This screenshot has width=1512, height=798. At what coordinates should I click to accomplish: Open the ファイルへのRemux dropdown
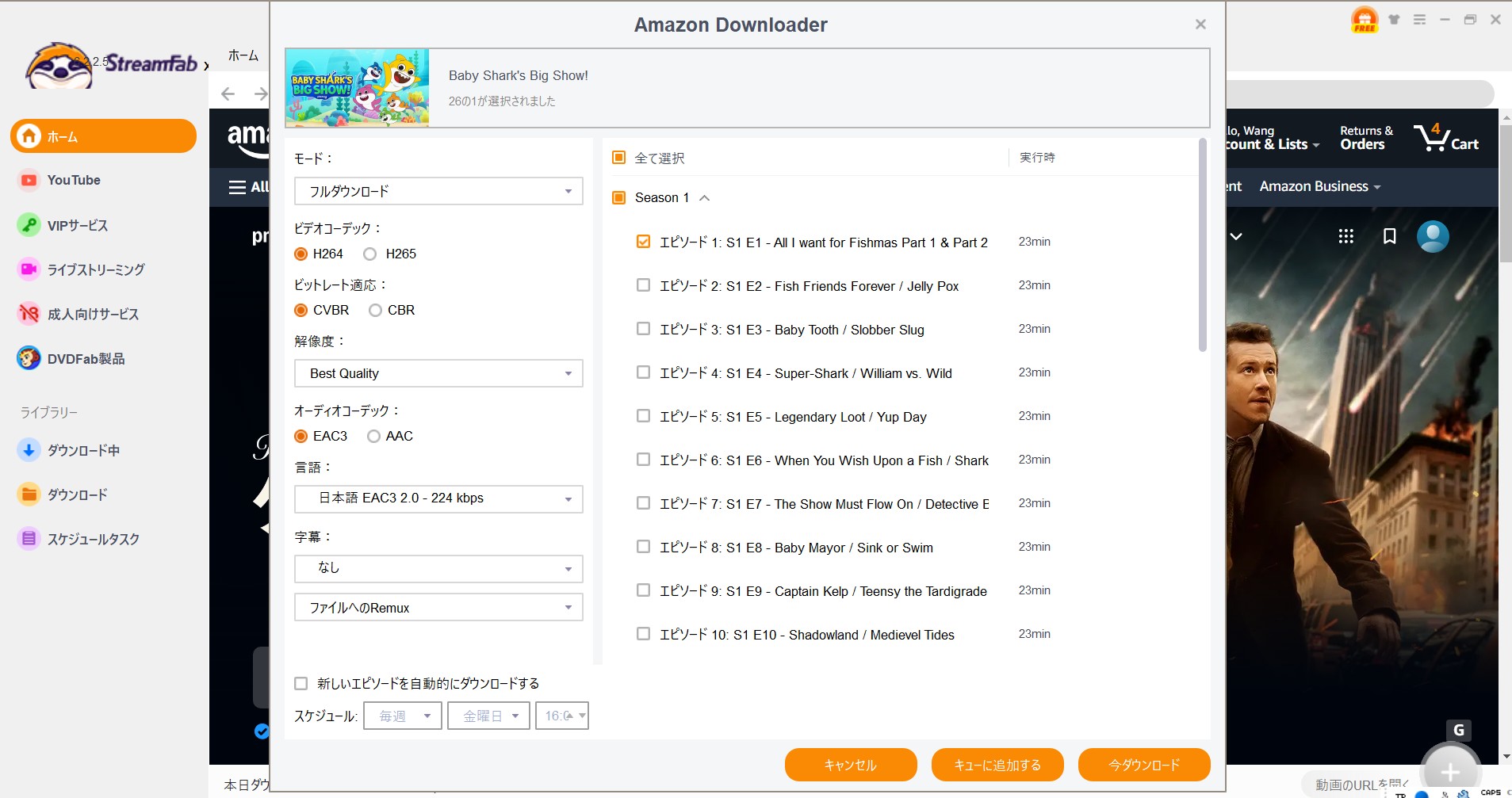point(438,608)
